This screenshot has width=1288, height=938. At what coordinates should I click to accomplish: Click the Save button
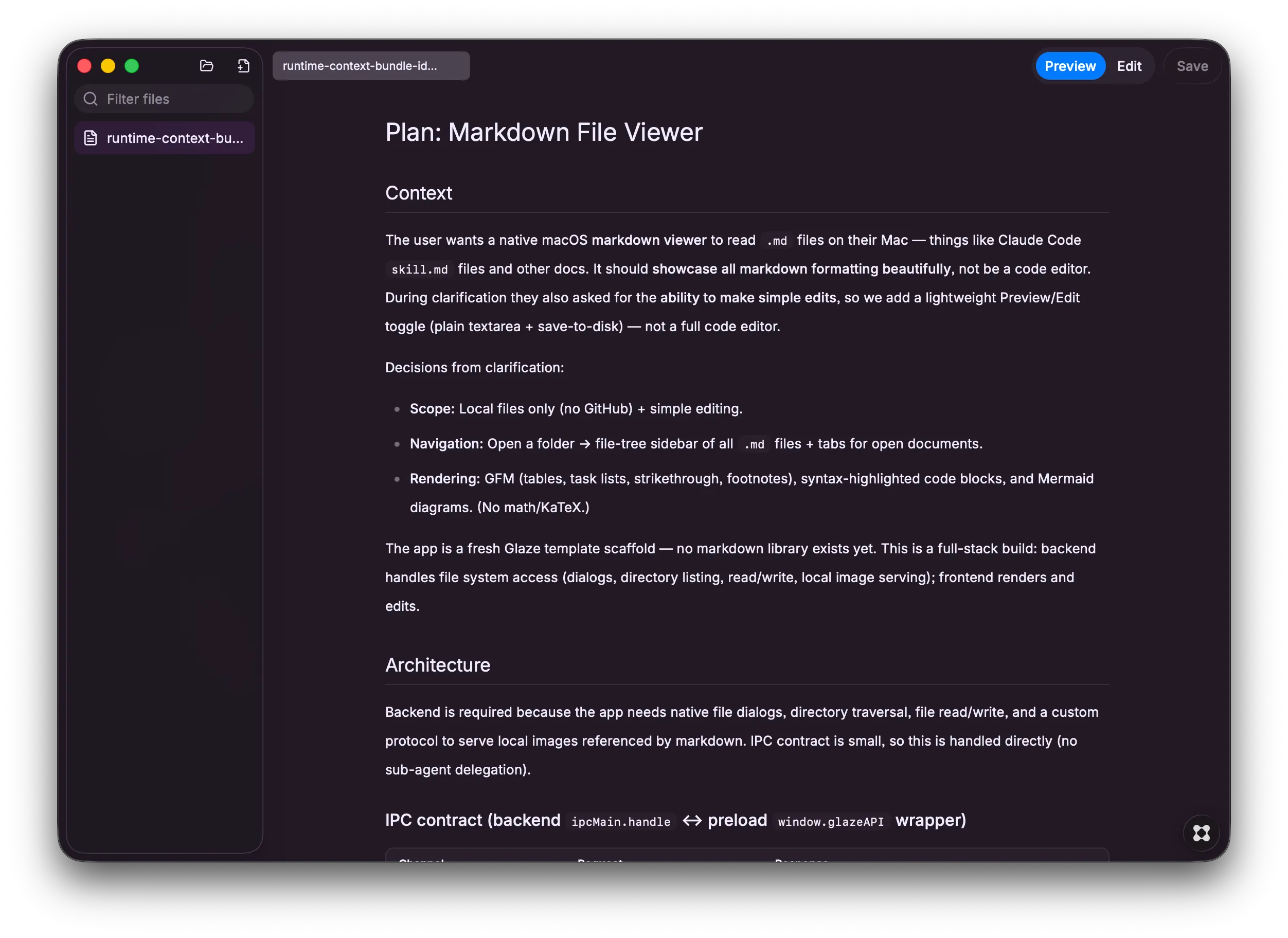(1192, 66)
